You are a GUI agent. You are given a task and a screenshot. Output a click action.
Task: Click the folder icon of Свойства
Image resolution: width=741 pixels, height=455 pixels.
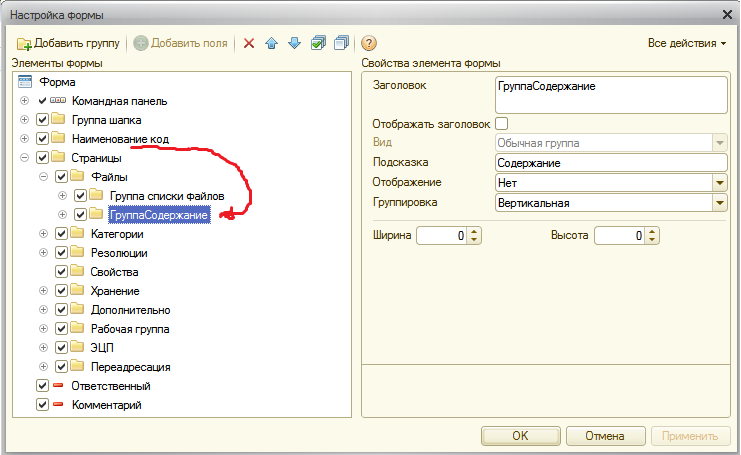(x=77, y=271)
